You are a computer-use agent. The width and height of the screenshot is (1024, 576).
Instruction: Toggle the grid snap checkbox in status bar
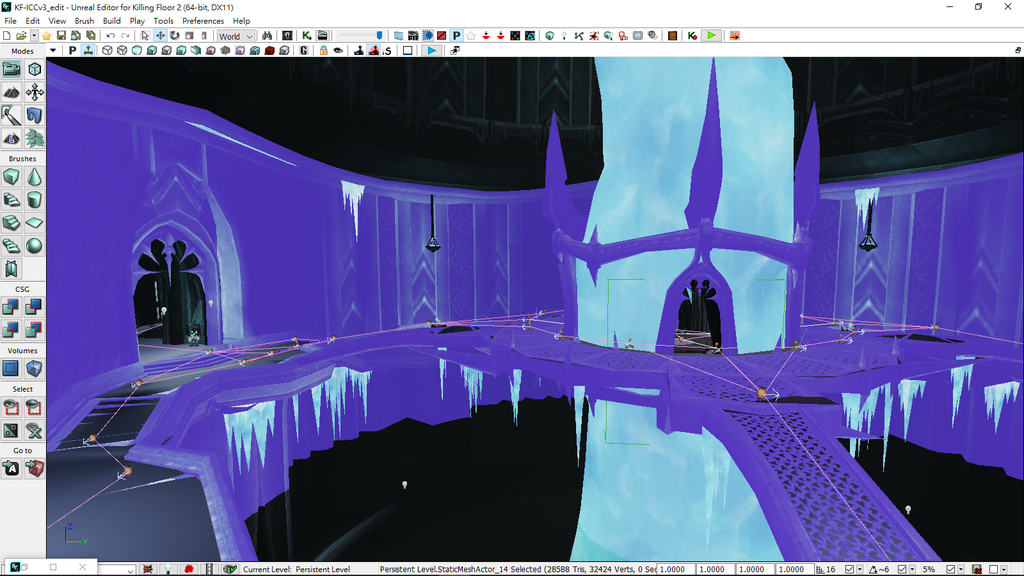(x=848, y=569)
